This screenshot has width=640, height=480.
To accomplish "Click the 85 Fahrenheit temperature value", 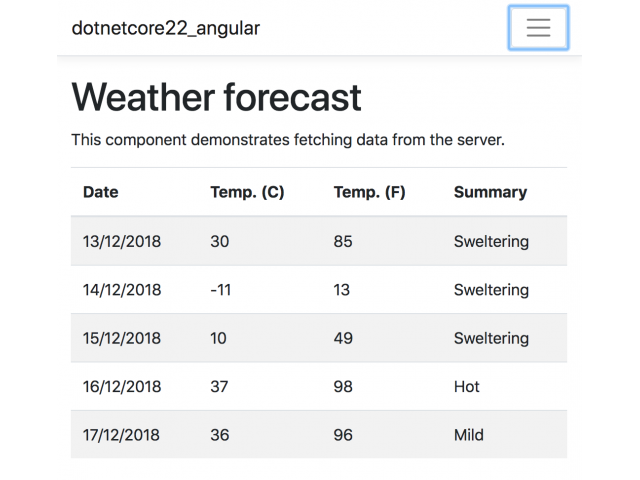I will click(x=343, y=241).
